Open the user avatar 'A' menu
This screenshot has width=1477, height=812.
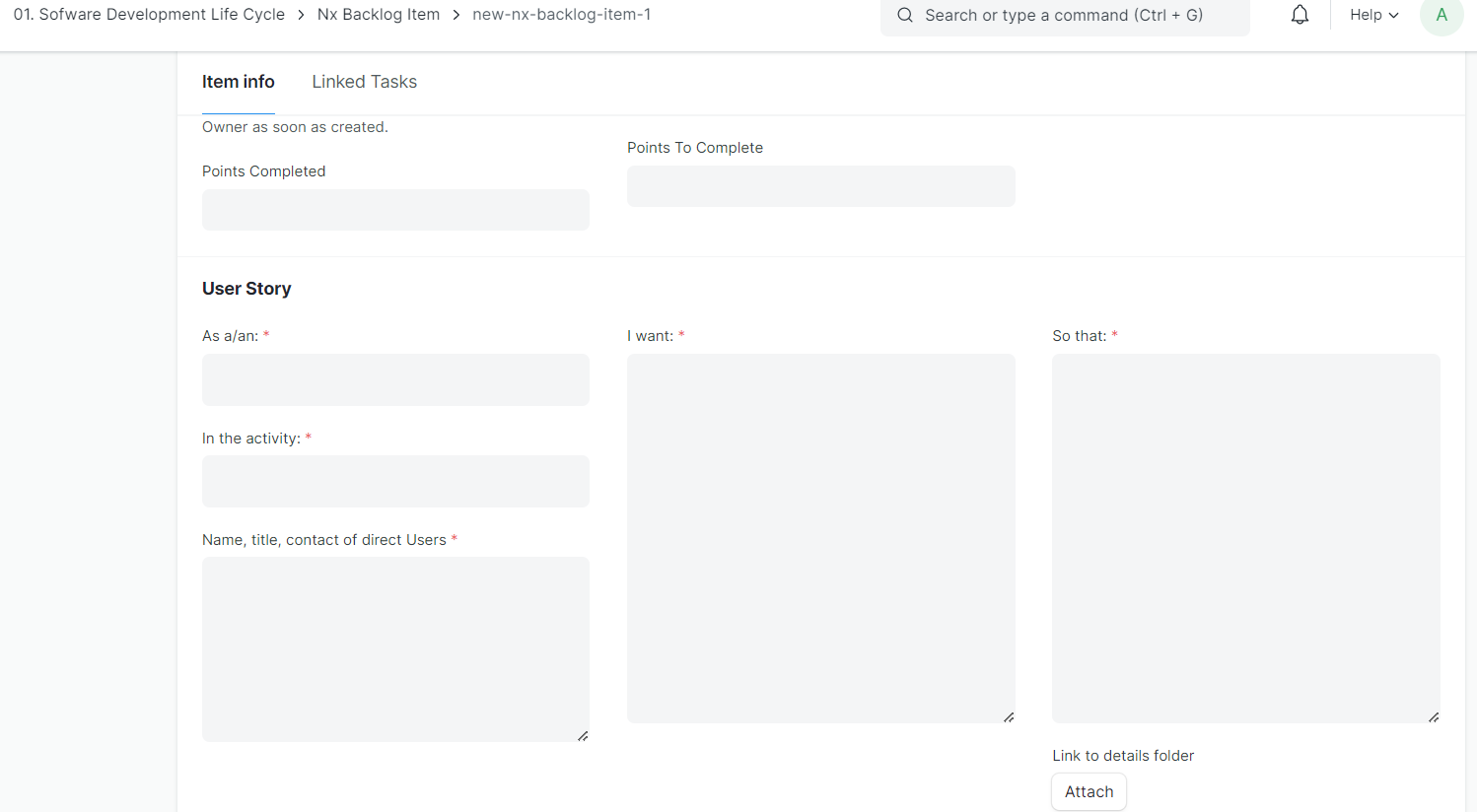point(1441,15)
